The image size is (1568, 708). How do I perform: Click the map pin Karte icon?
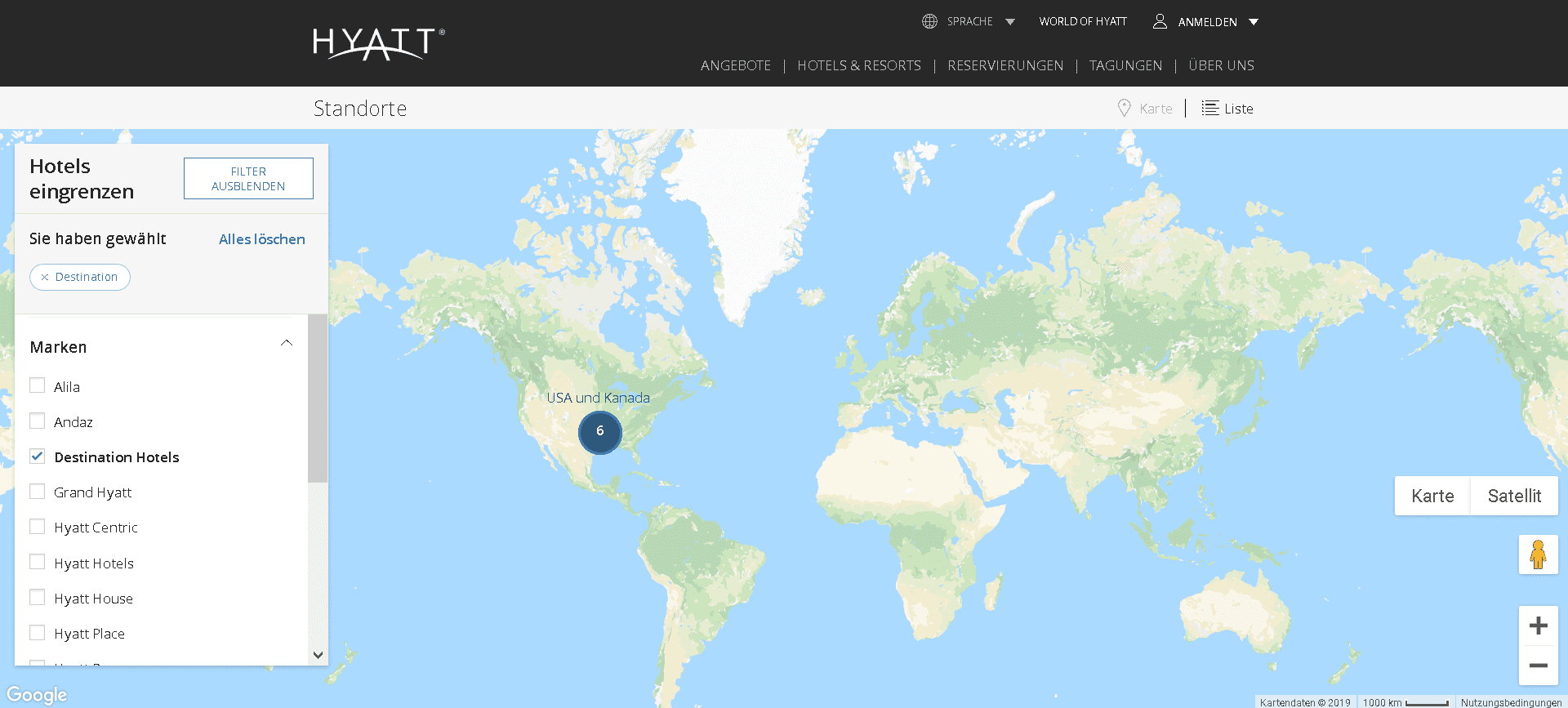pos(1125,108)
